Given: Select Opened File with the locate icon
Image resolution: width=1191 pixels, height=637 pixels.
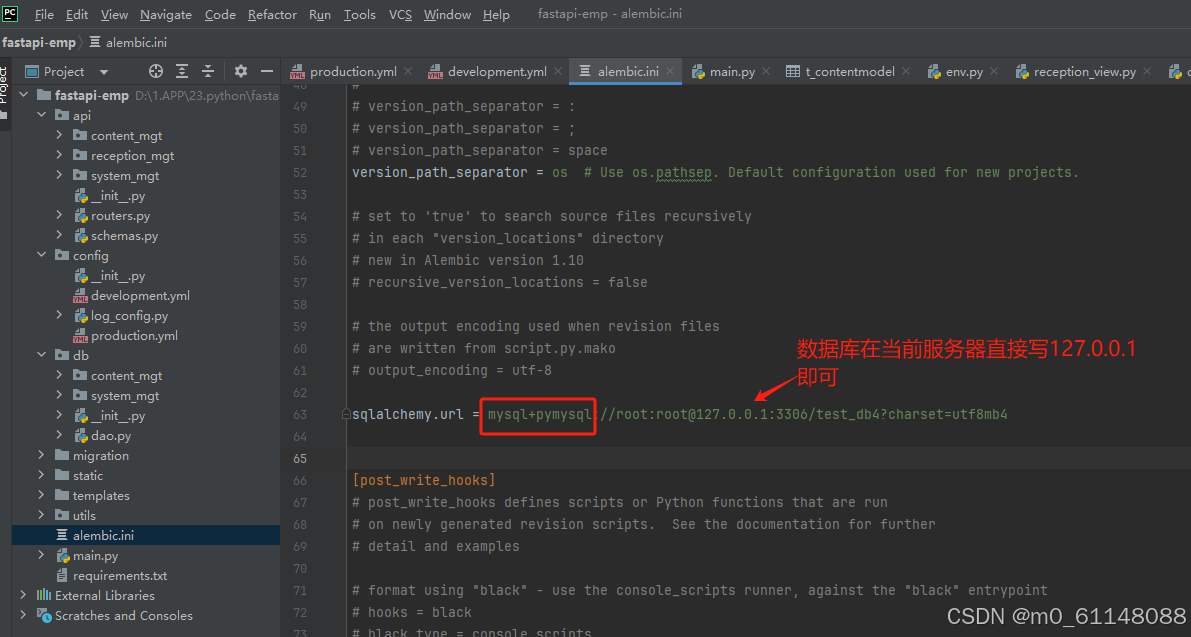Looking at the screenshot, I should tap(155, 71).
